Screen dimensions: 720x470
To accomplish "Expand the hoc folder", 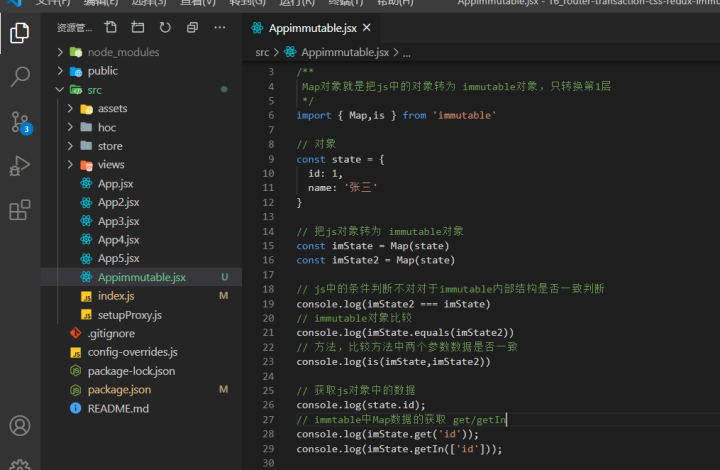I will click(x=107, y=128).
